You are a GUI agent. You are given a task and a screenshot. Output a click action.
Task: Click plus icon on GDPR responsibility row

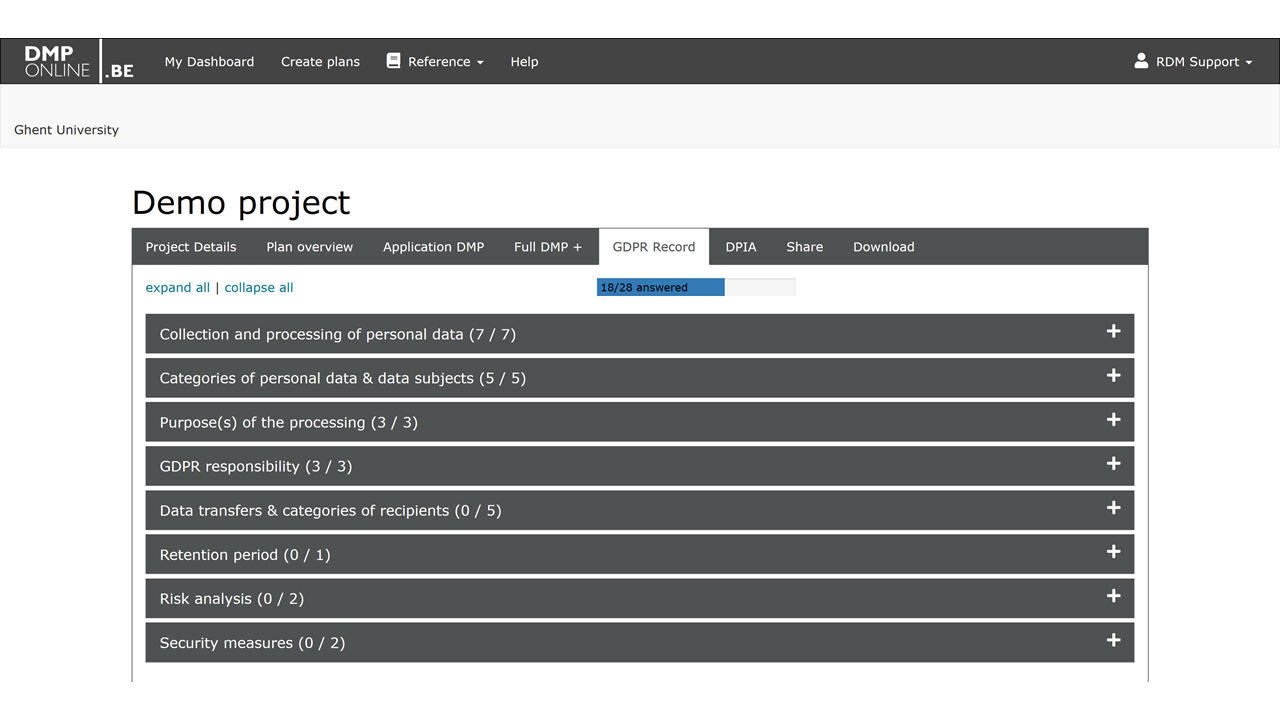pos(1113,464)
